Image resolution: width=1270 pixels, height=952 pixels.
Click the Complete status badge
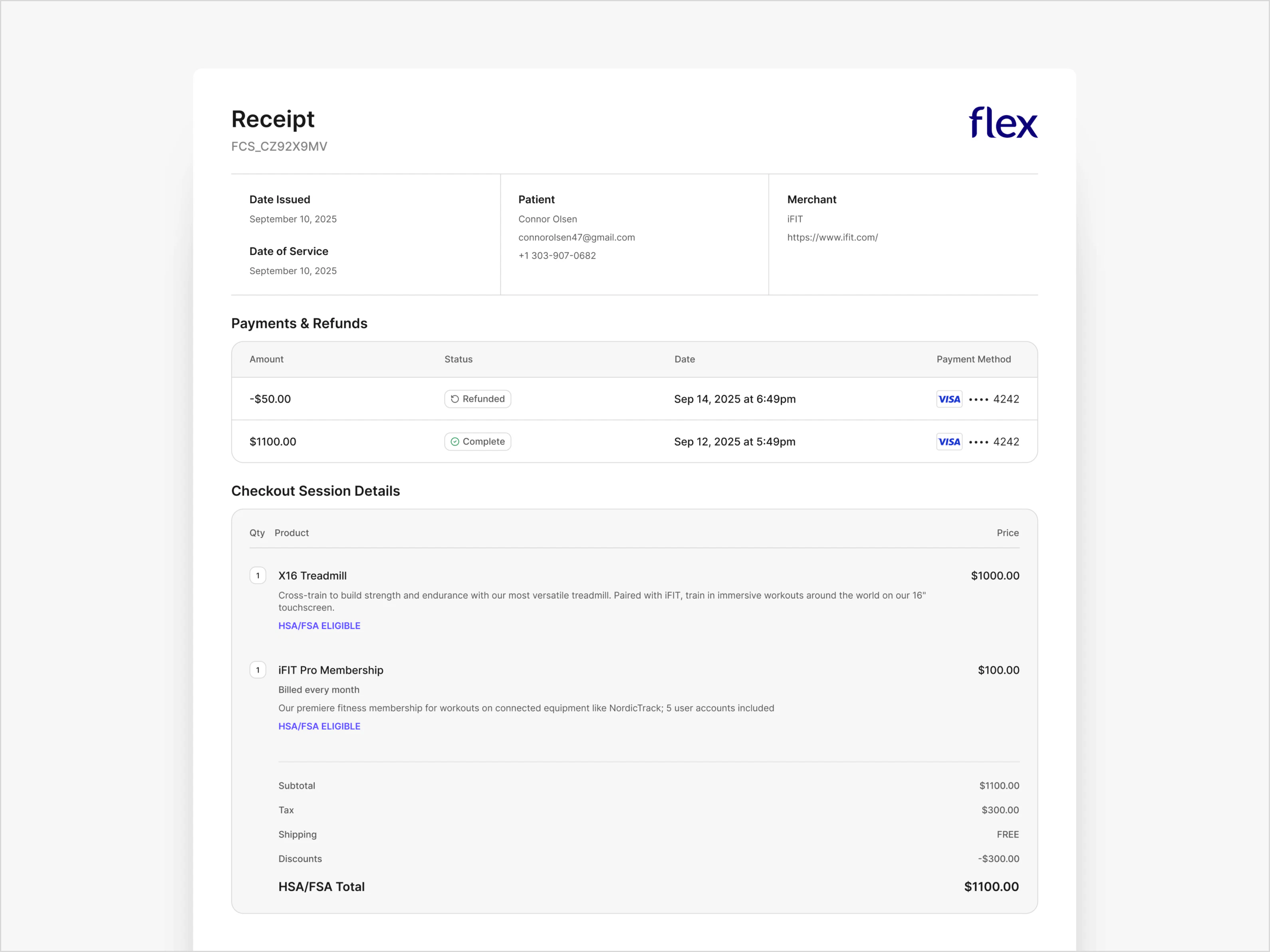coord(478,441)
